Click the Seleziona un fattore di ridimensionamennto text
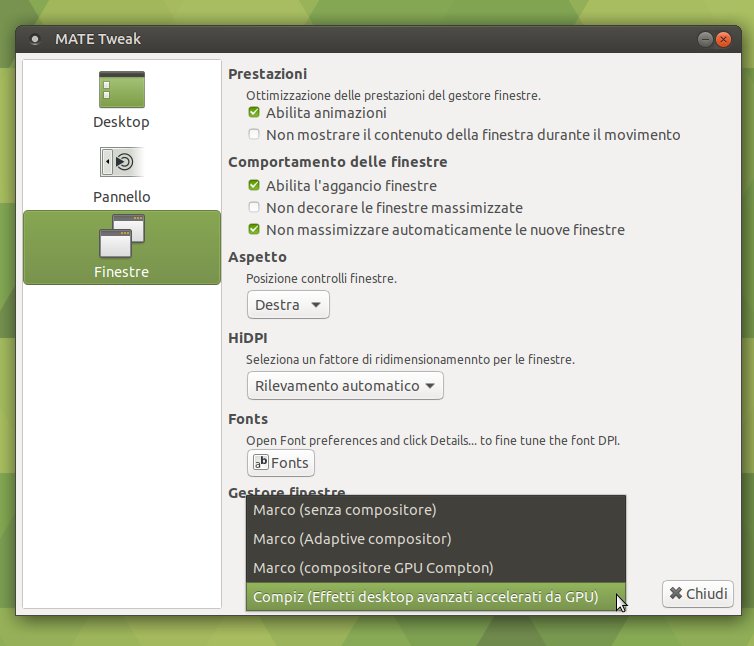The height and width of the screenshot is (646, 754). [410, 359]
